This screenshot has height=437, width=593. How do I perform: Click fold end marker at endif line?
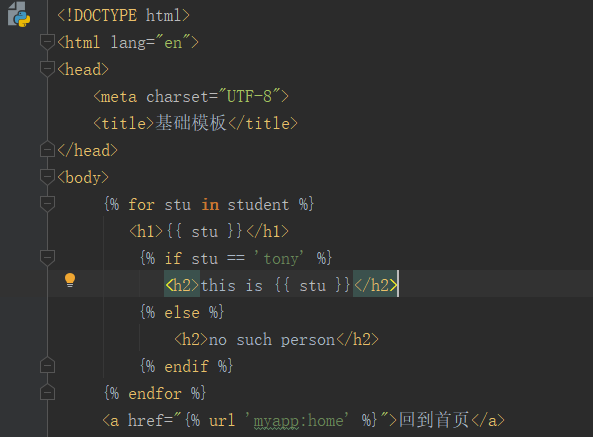(x=47, y=366)
